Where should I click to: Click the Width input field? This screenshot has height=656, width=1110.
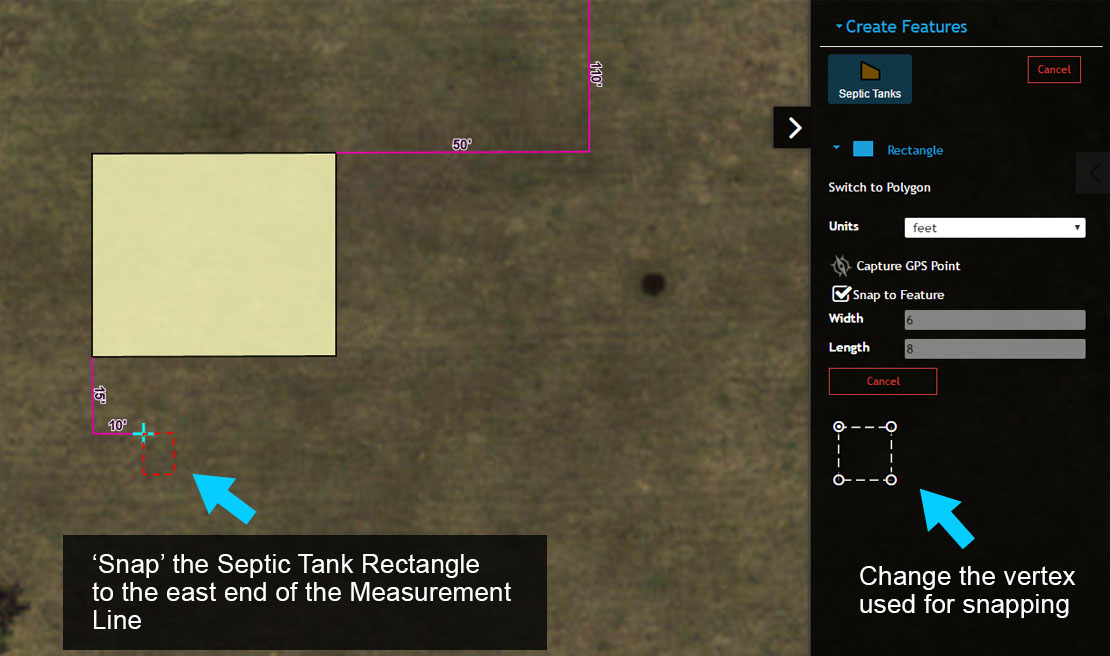point(994,320)
